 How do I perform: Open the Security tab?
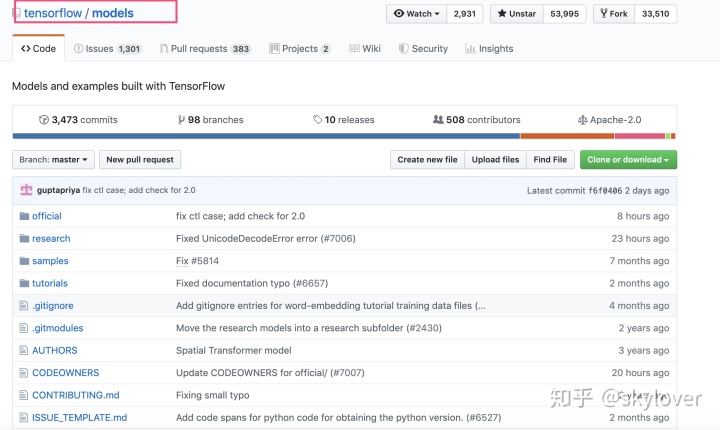point(423,49)
